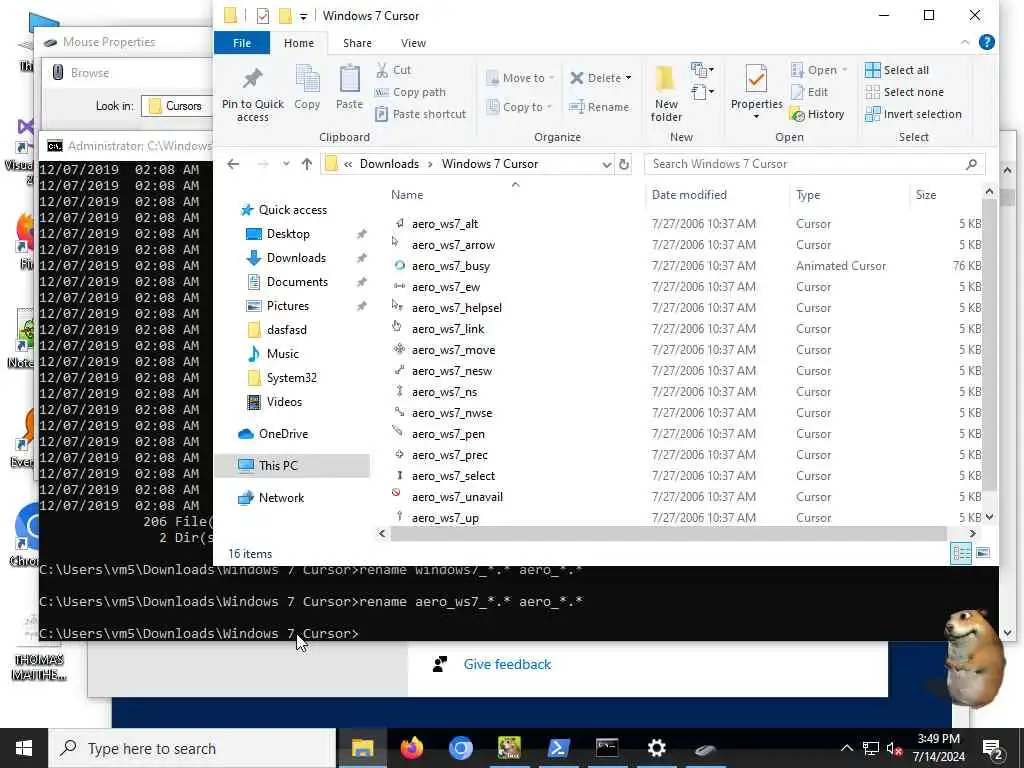Open Desktop in the navigation pane
This screenshot has width=1024, height=768.
click(288, 234)
